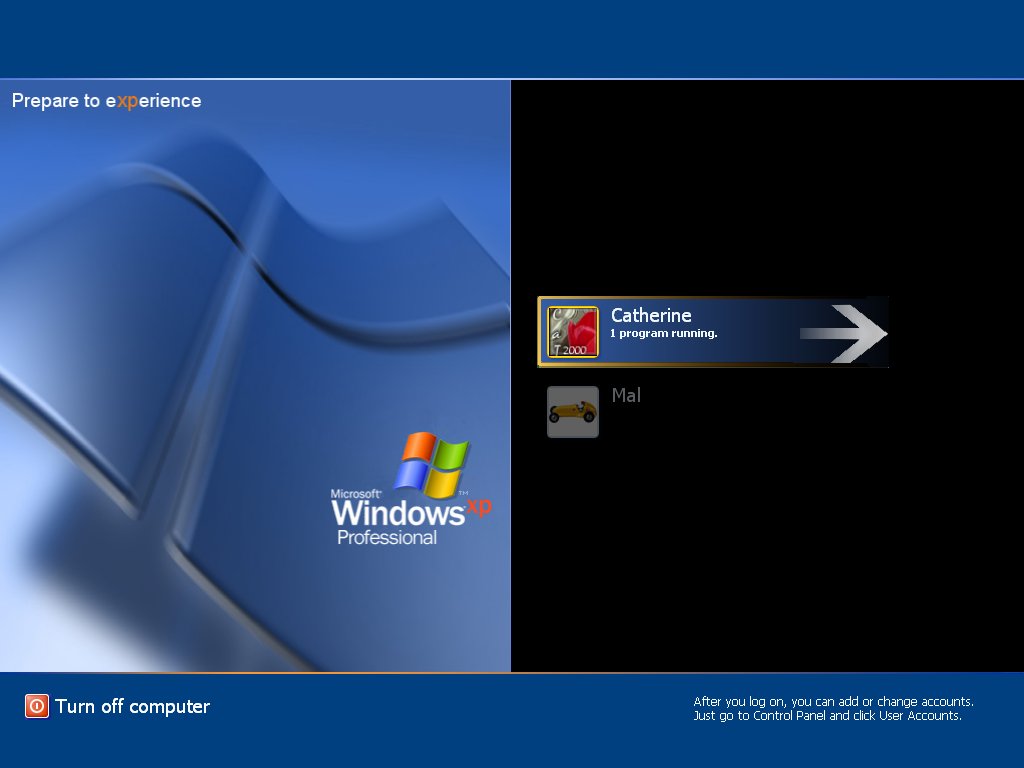
Task: Click the Mal account name label
Action: (626, 396)
